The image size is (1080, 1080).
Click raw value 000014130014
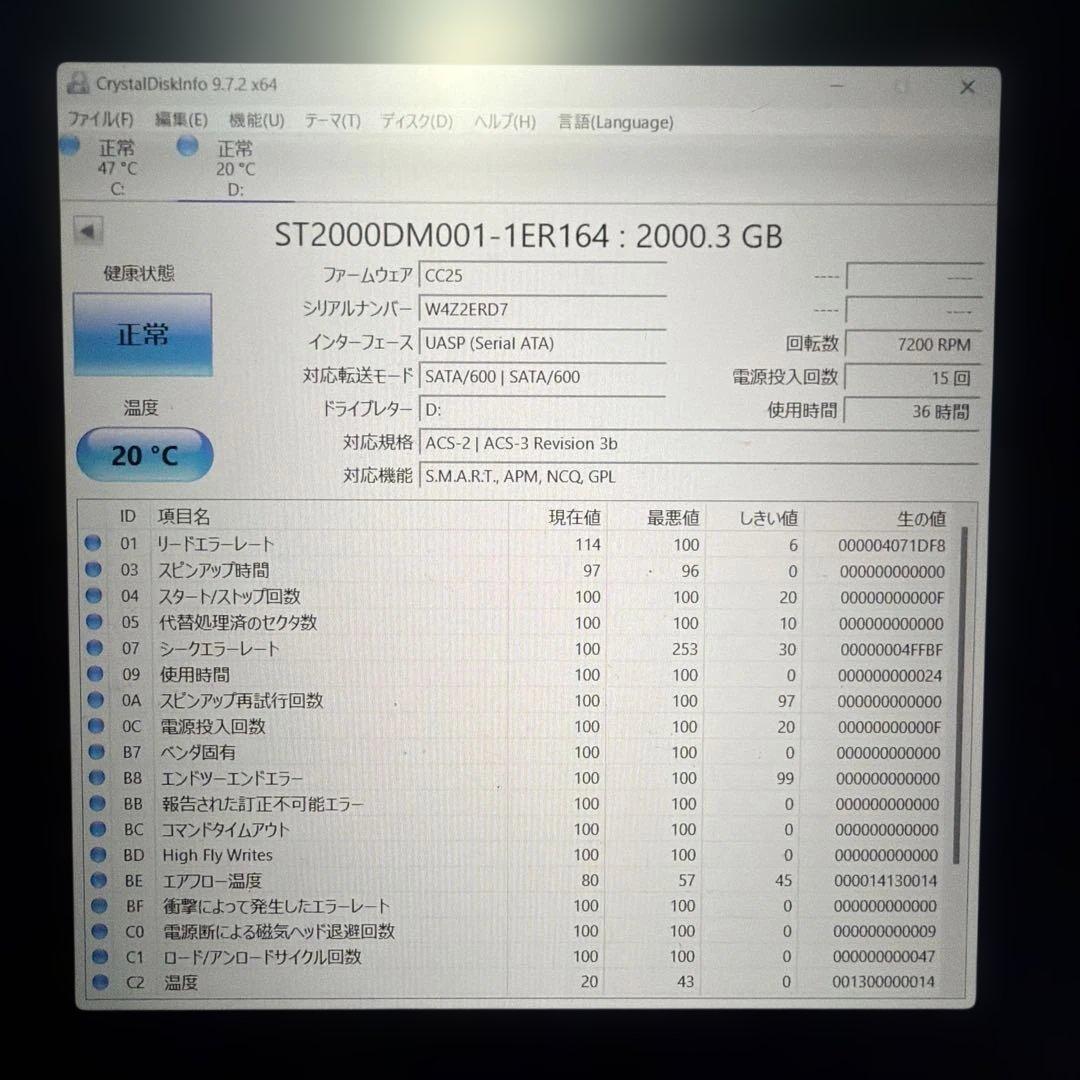886,881
